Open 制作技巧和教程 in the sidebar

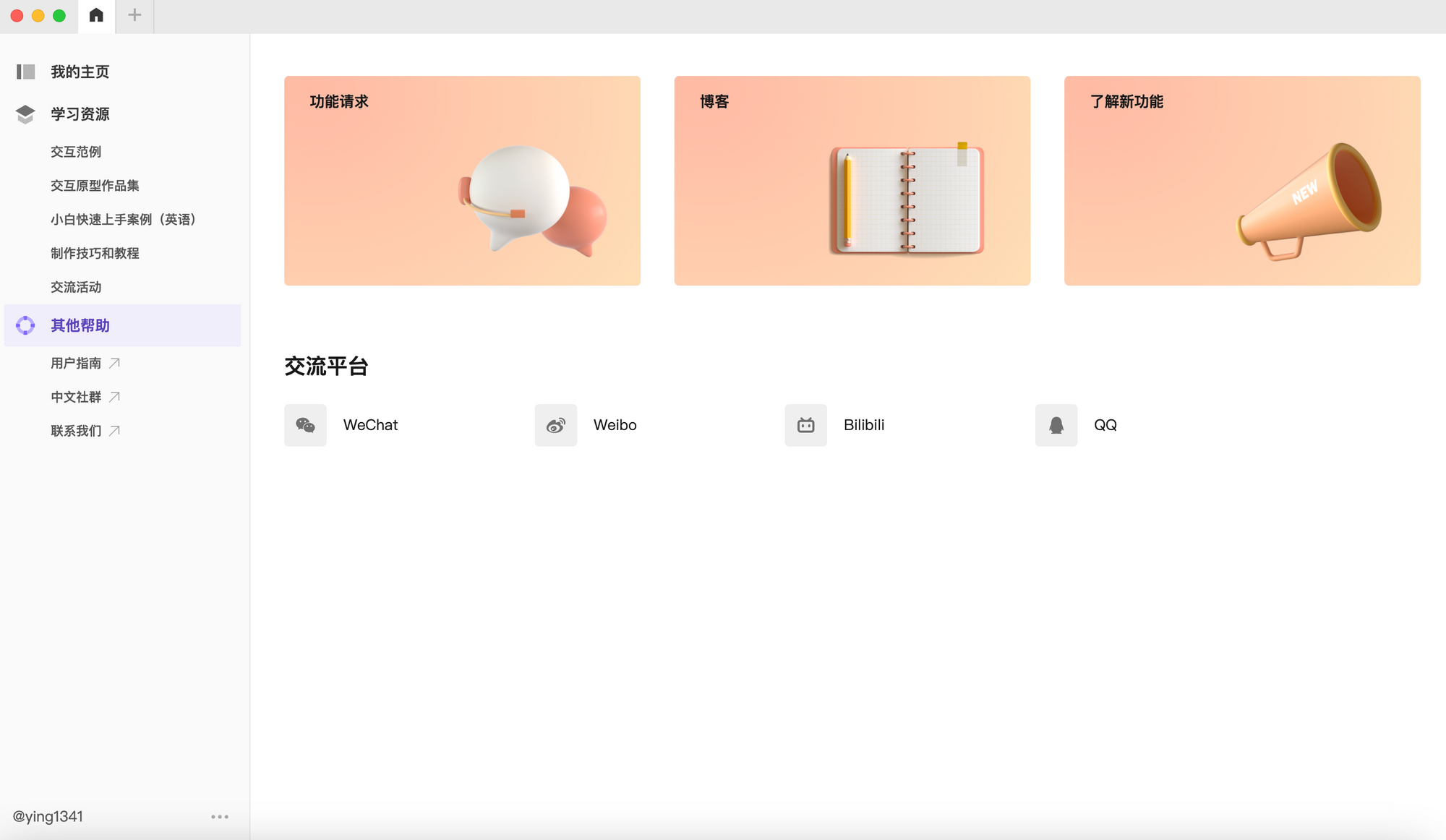(95, 253)
